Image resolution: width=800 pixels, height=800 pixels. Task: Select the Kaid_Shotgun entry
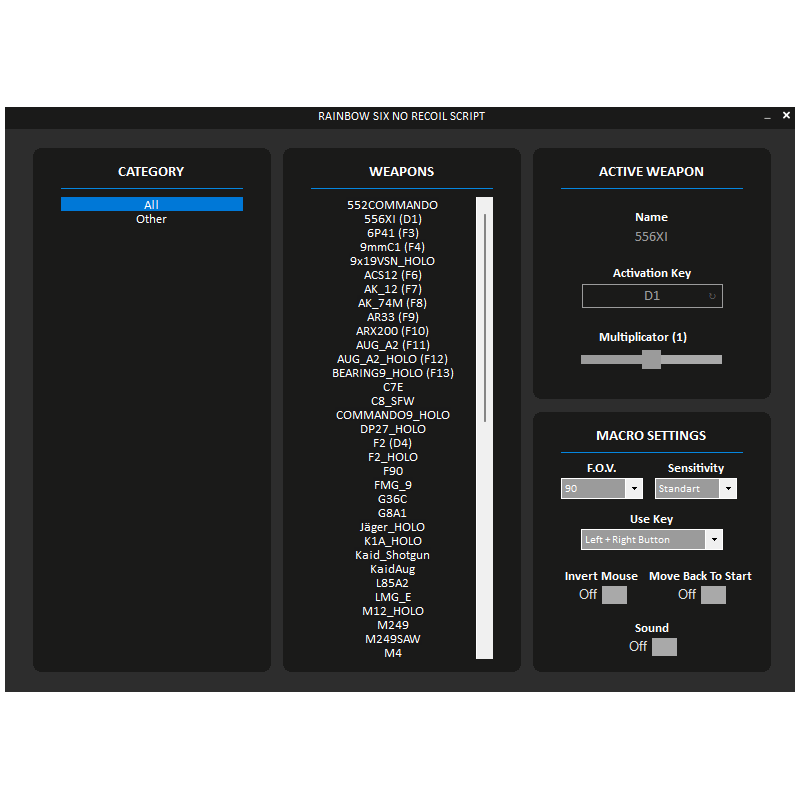[392, 555]
